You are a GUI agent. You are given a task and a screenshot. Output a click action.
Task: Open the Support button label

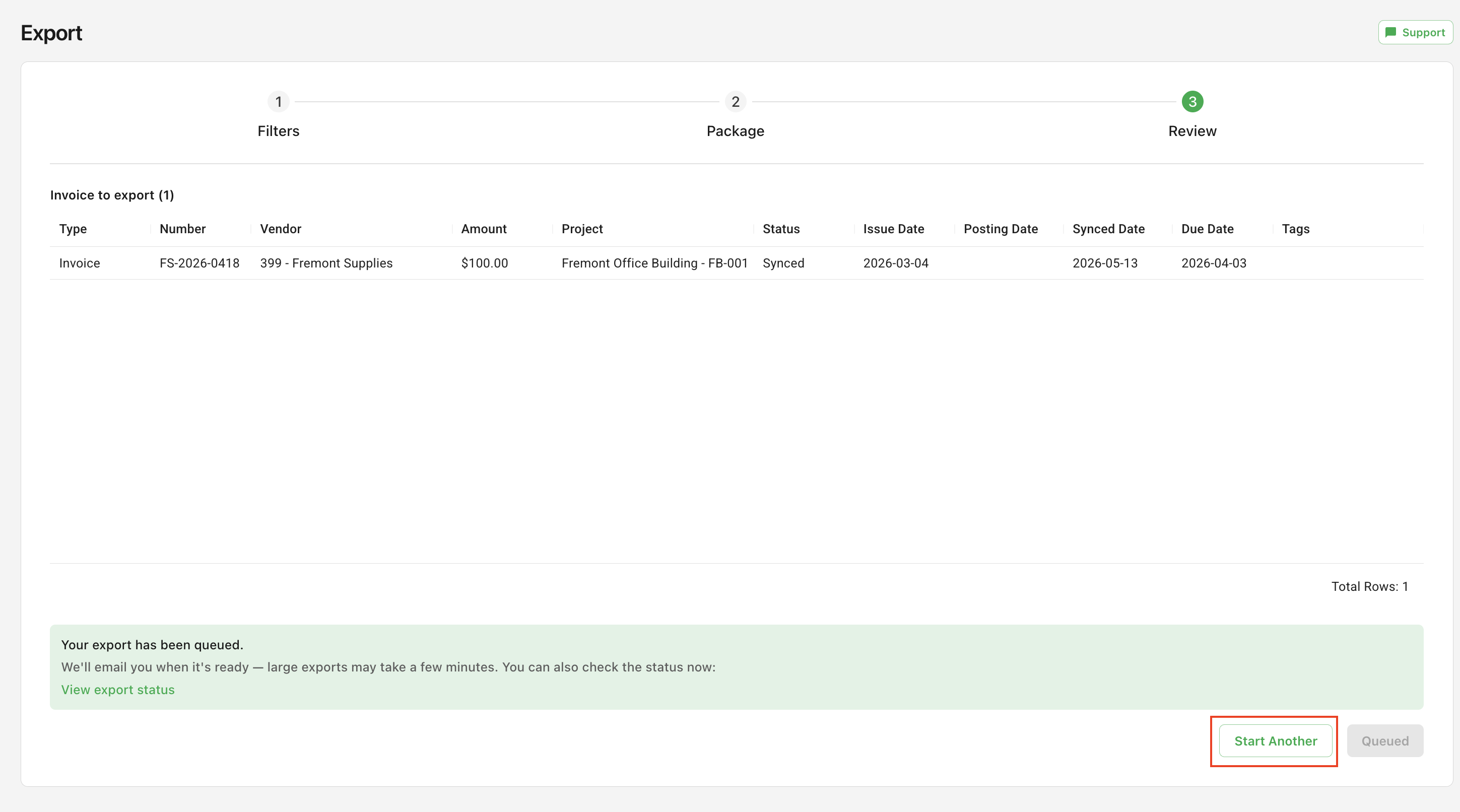pos(1423,32)
